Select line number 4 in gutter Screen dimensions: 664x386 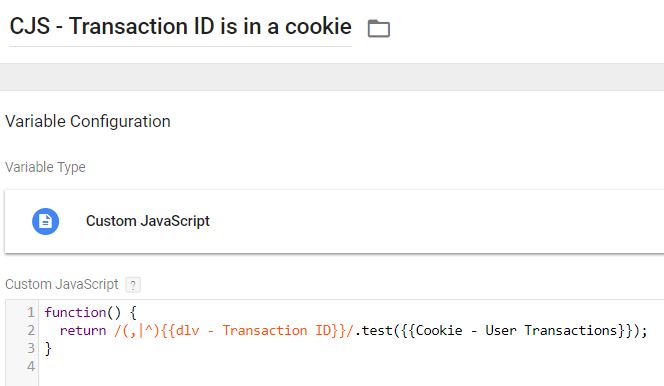coord(30,366)
